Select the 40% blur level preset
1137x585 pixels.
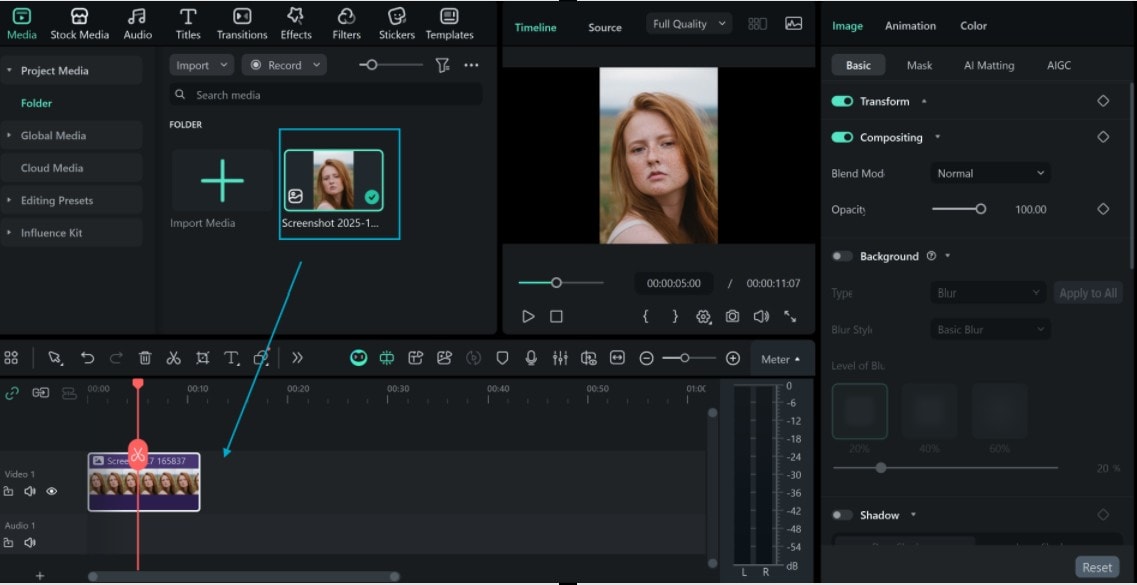(929, 411)
